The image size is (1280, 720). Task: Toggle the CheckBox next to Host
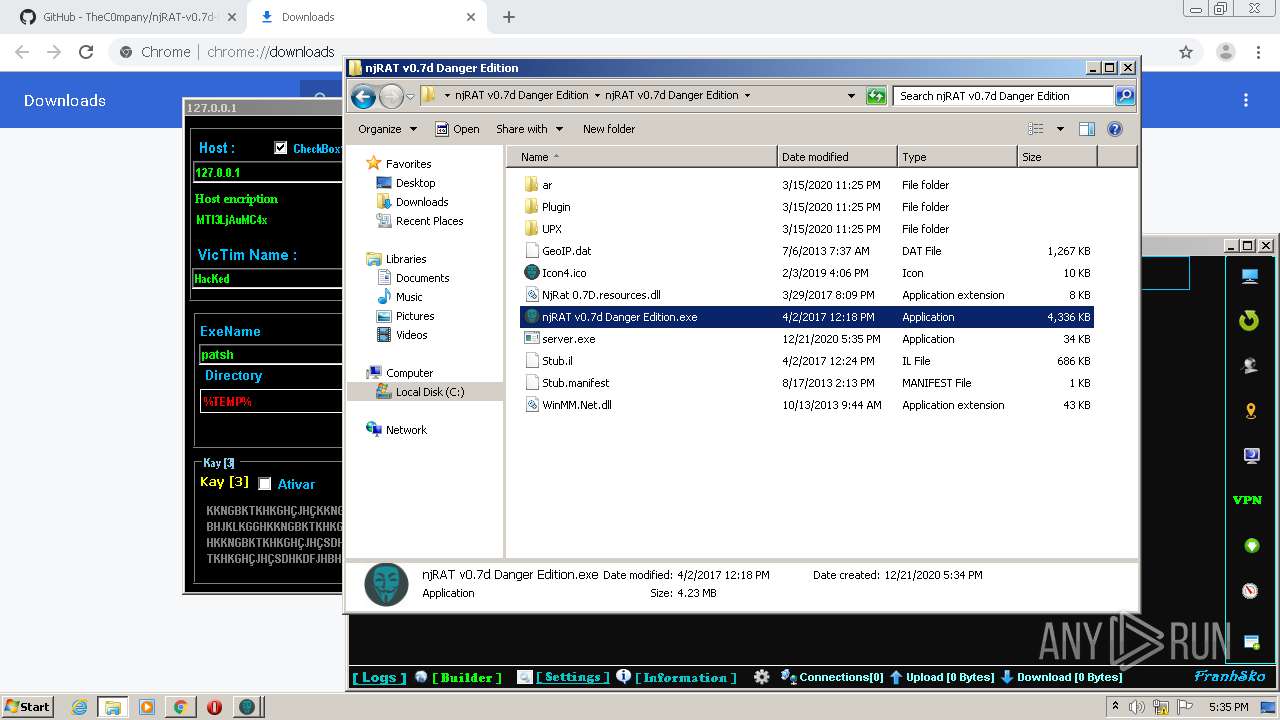[281, 148]
